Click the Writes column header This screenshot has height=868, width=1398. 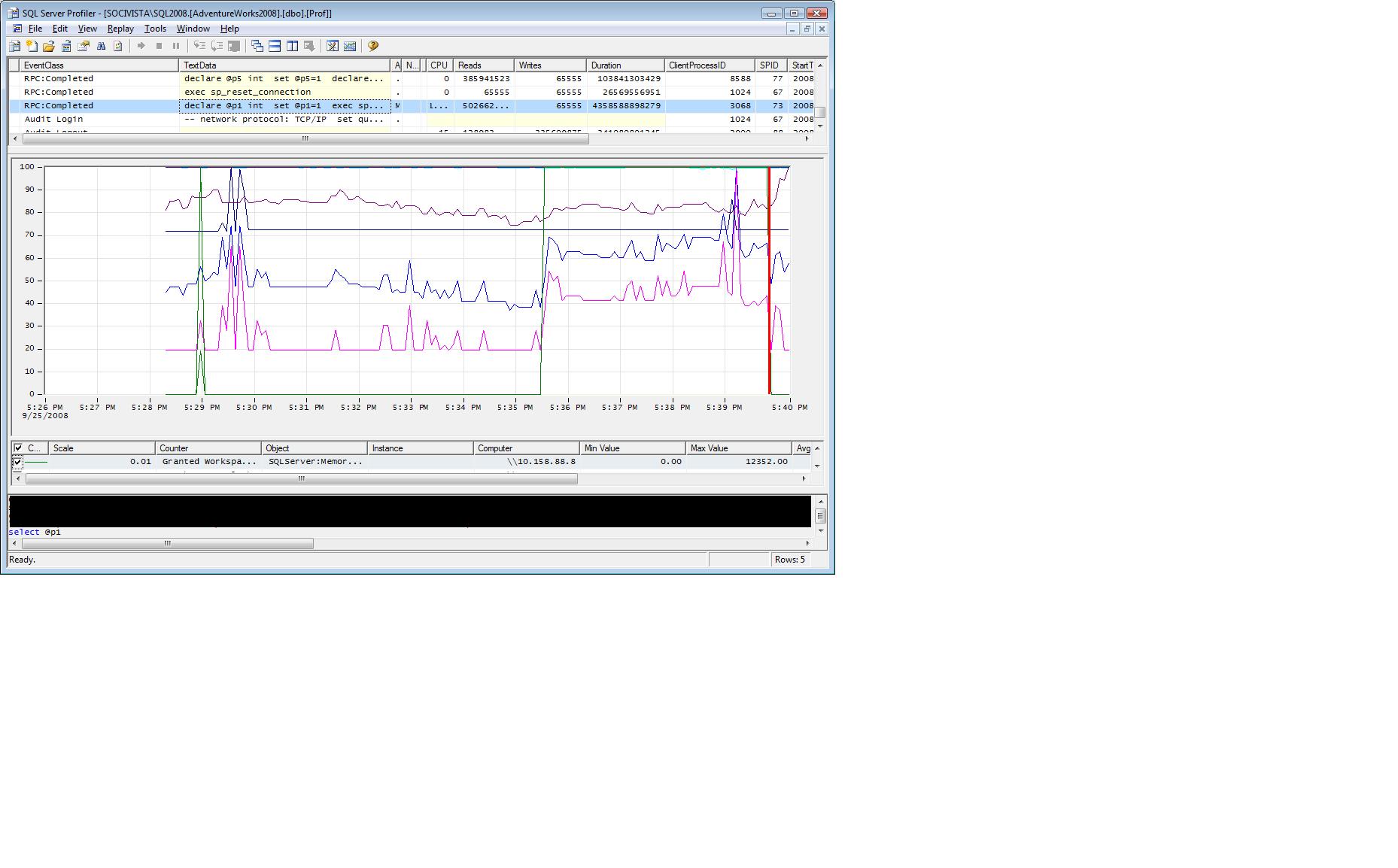tap(550, 65)
